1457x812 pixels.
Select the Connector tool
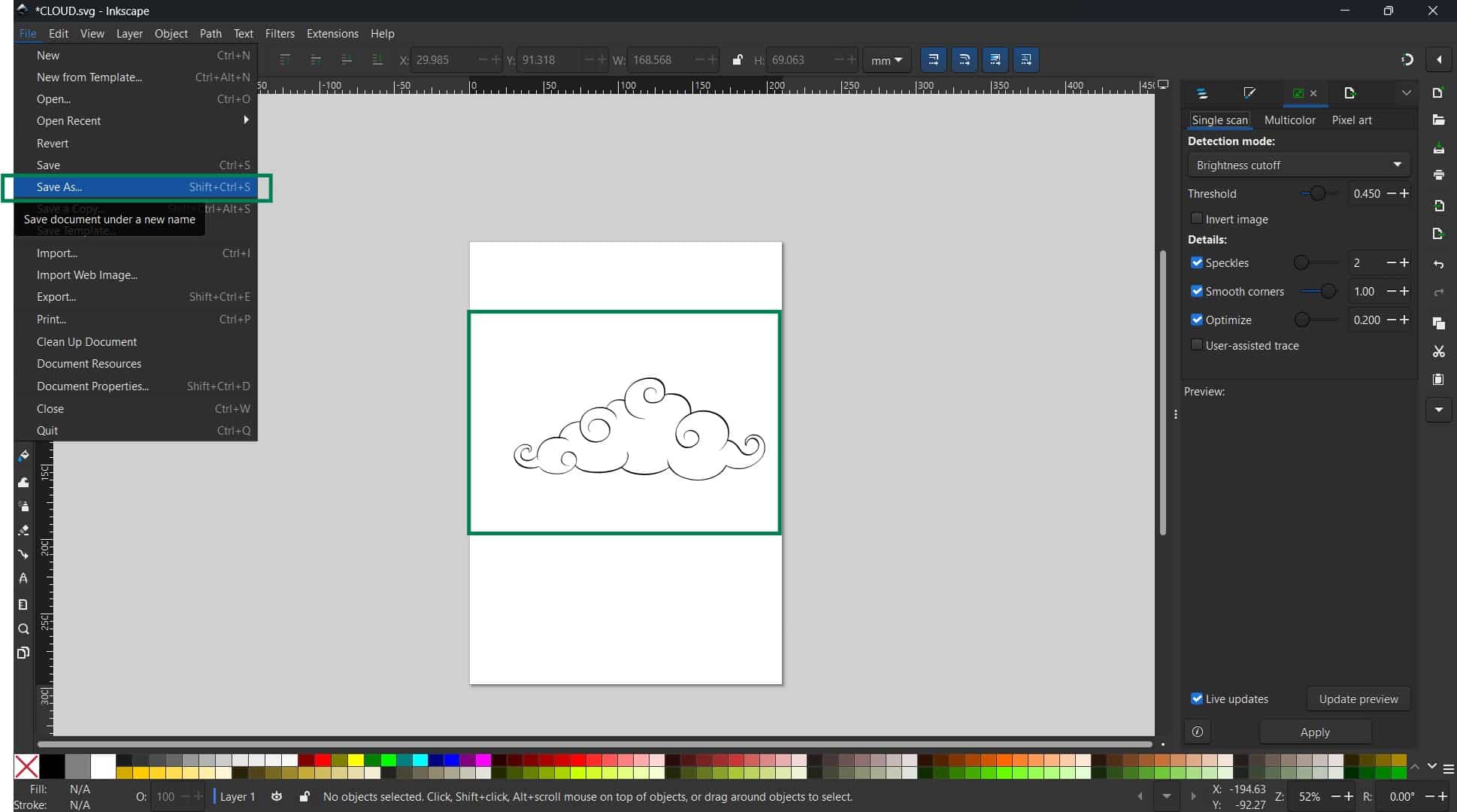point(23,554)
